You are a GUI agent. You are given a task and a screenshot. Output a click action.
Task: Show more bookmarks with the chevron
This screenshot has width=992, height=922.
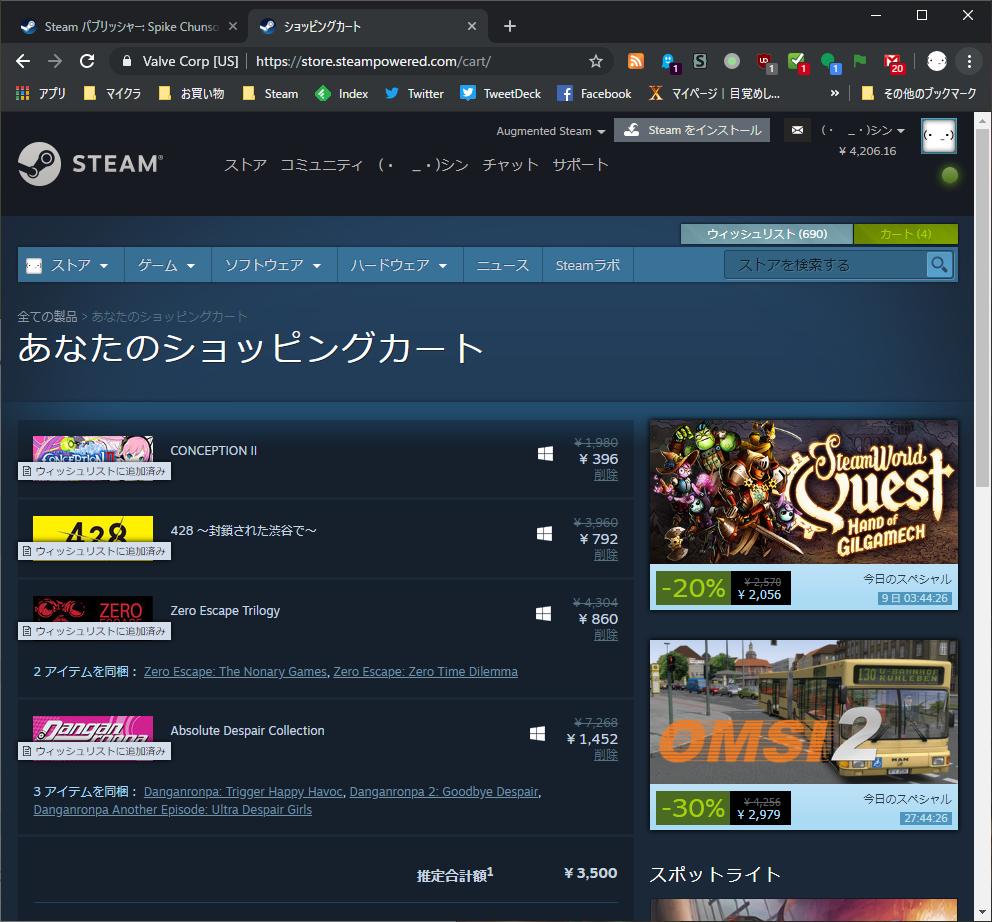tap(834, 94)
